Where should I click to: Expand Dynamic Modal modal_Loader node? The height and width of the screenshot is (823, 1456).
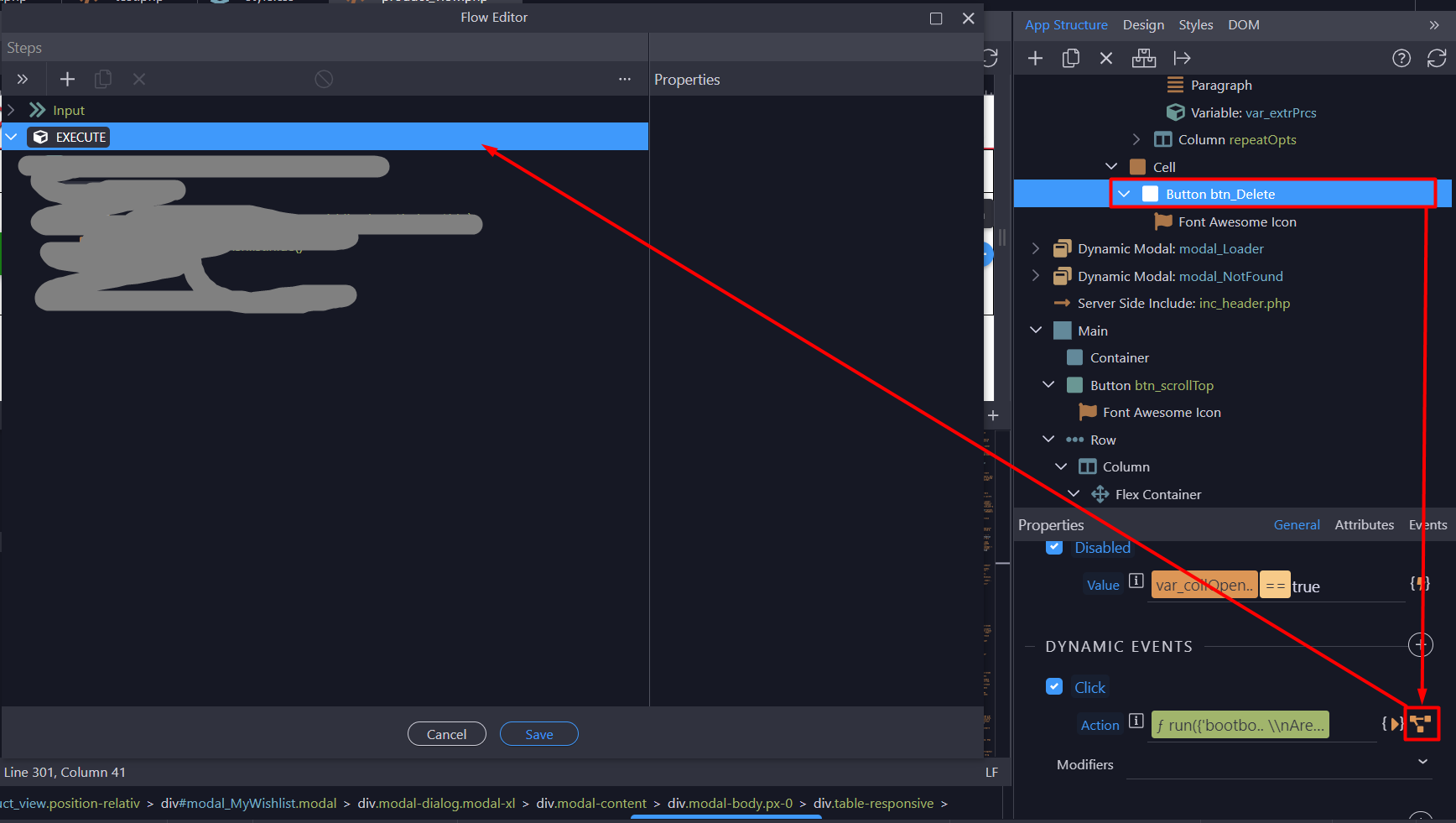pos(1036,248)
